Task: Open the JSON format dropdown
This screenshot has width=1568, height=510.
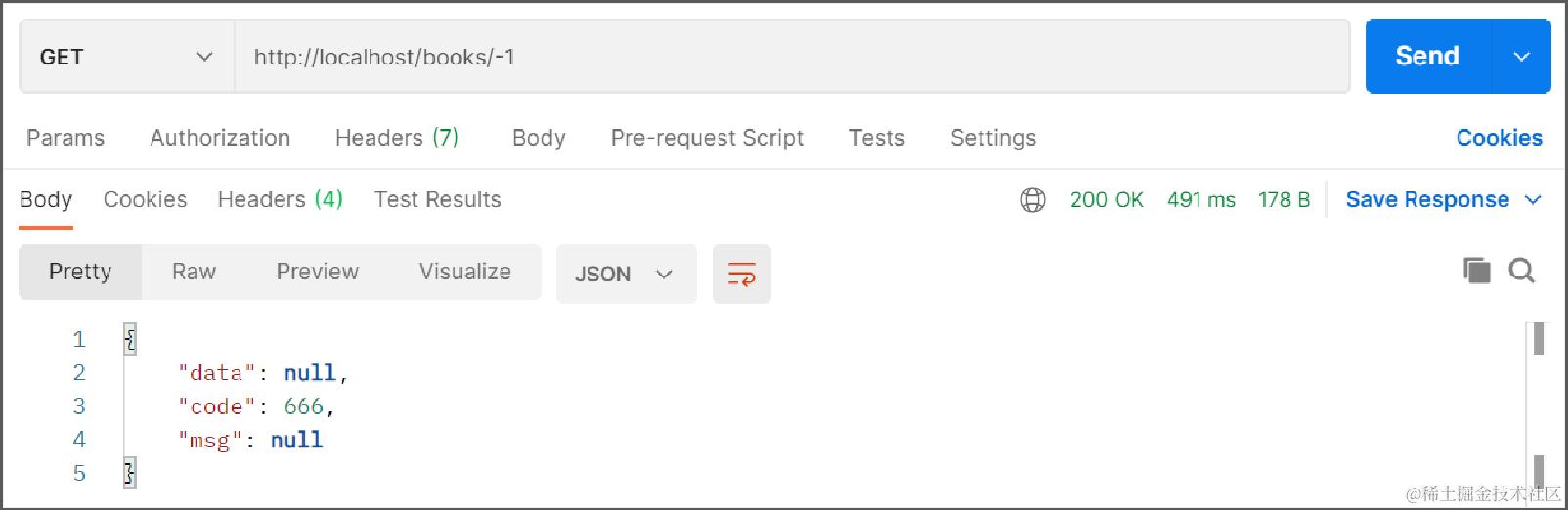Action: [626, 275]
